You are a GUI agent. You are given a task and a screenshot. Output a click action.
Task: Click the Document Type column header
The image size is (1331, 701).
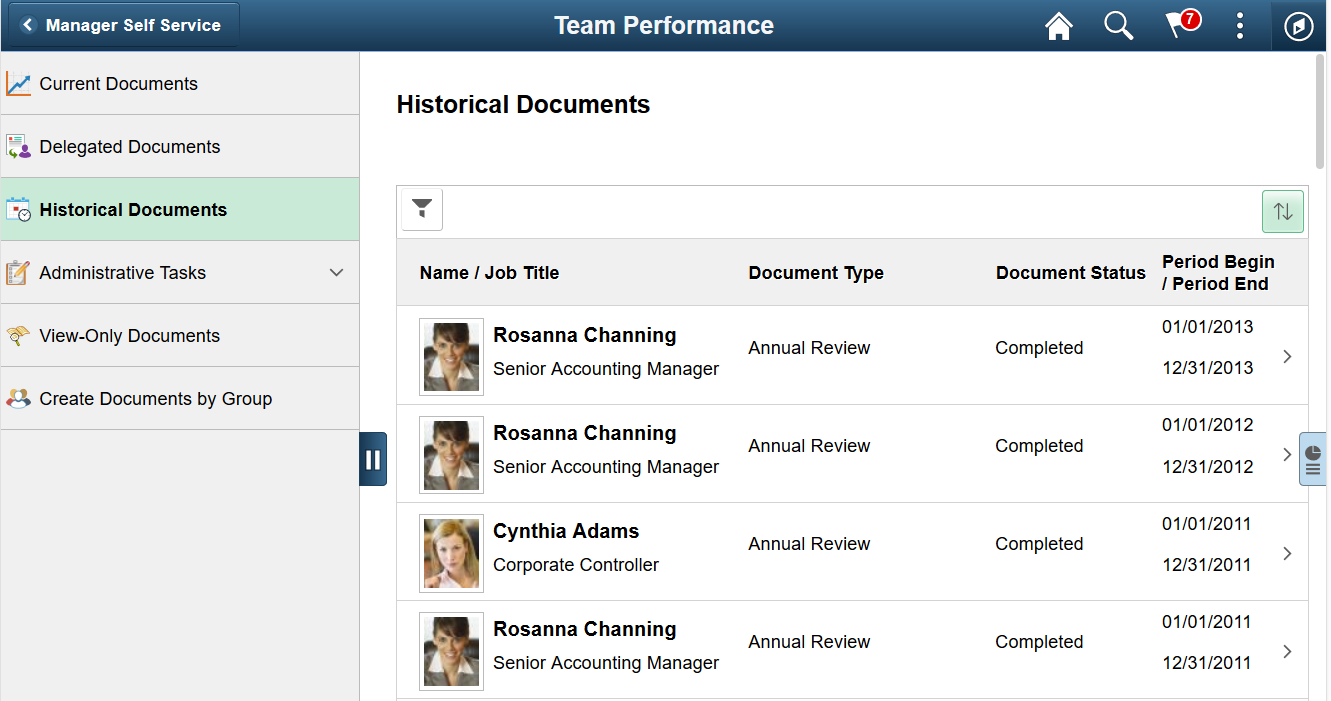pos(816,273)
